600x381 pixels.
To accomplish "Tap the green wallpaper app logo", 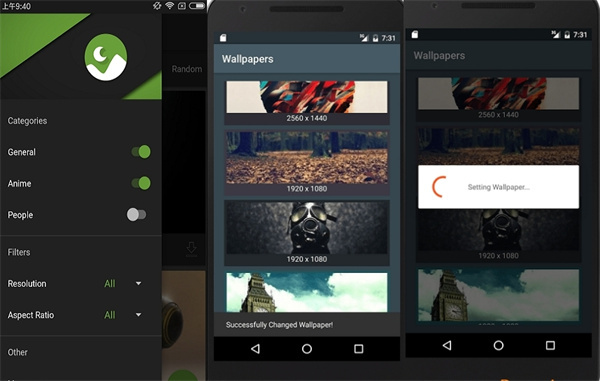I will [106, 57].
